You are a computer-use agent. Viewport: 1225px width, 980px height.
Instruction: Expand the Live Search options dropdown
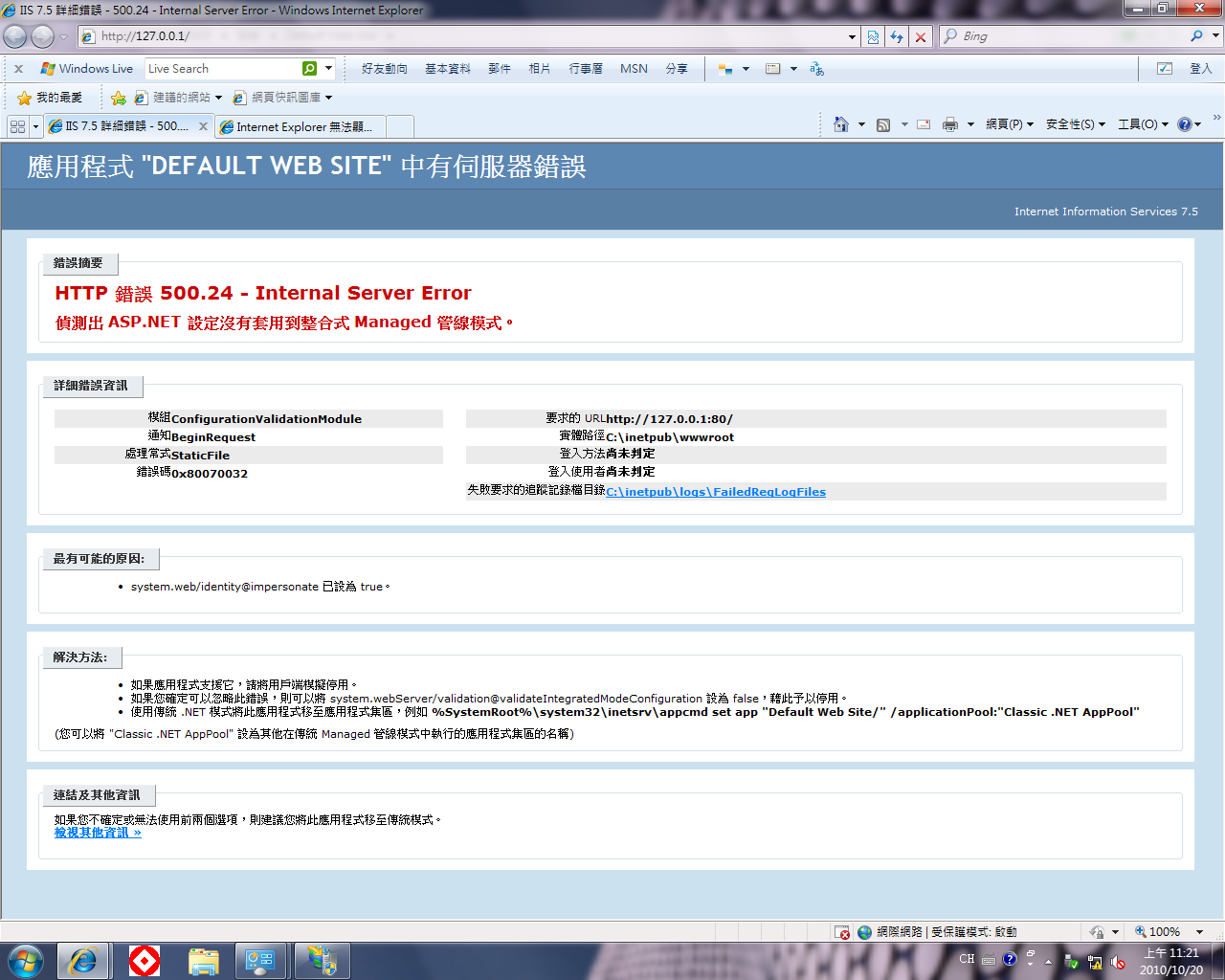(329, 69)
